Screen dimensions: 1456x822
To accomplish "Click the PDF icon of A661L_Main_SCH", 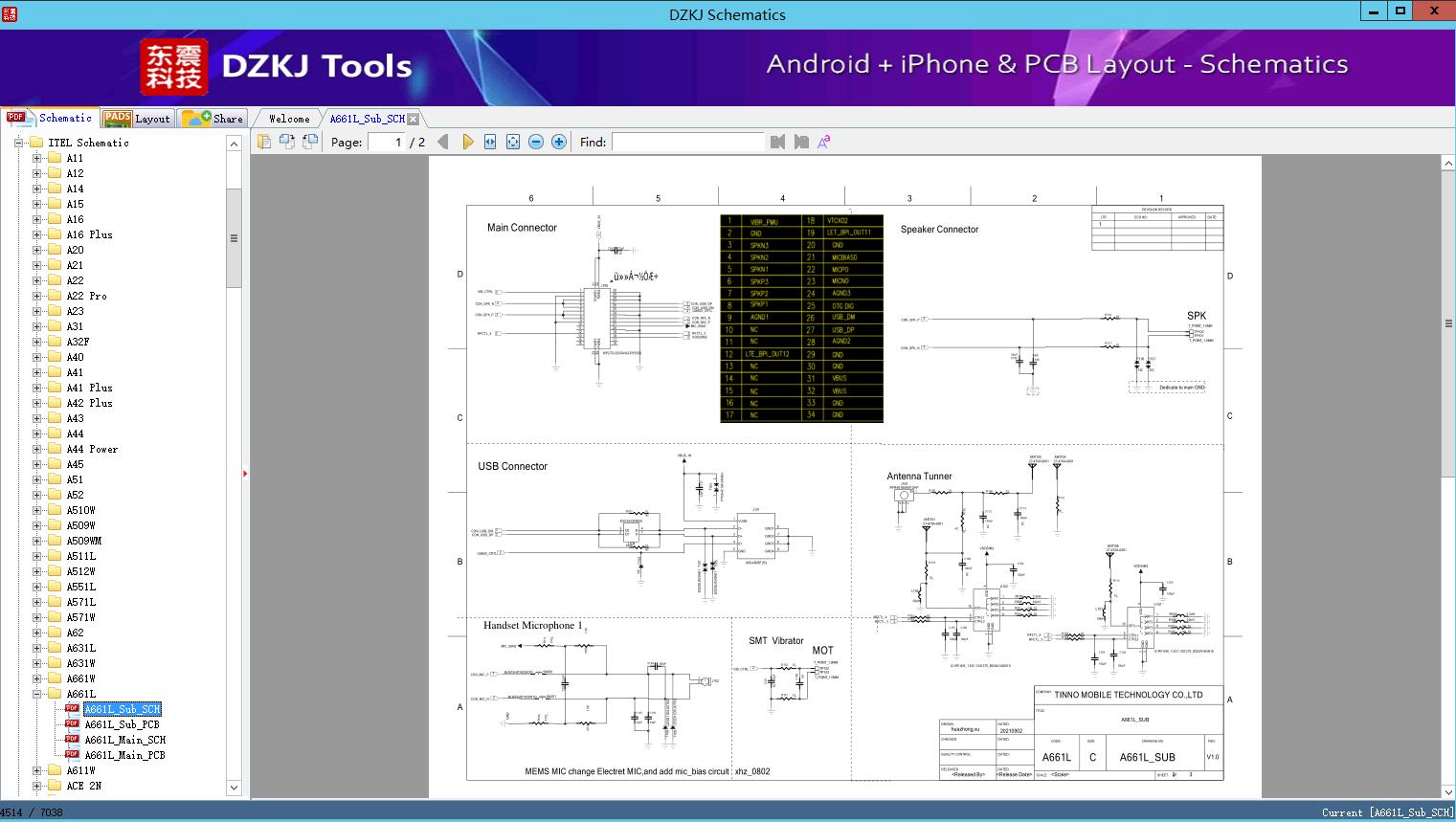I will (72, 740).
